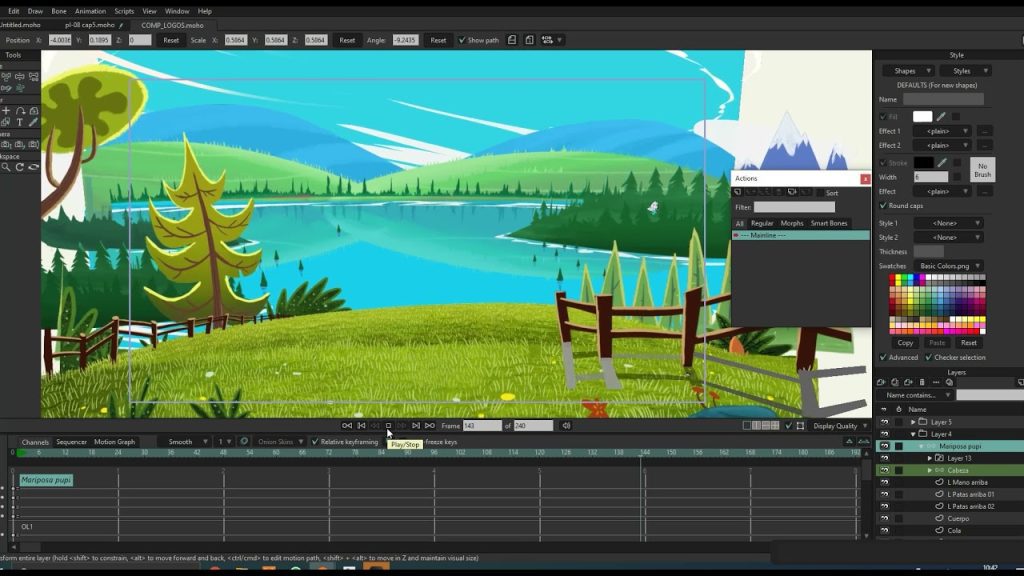Select the Curvature tool

pos(20,111)
